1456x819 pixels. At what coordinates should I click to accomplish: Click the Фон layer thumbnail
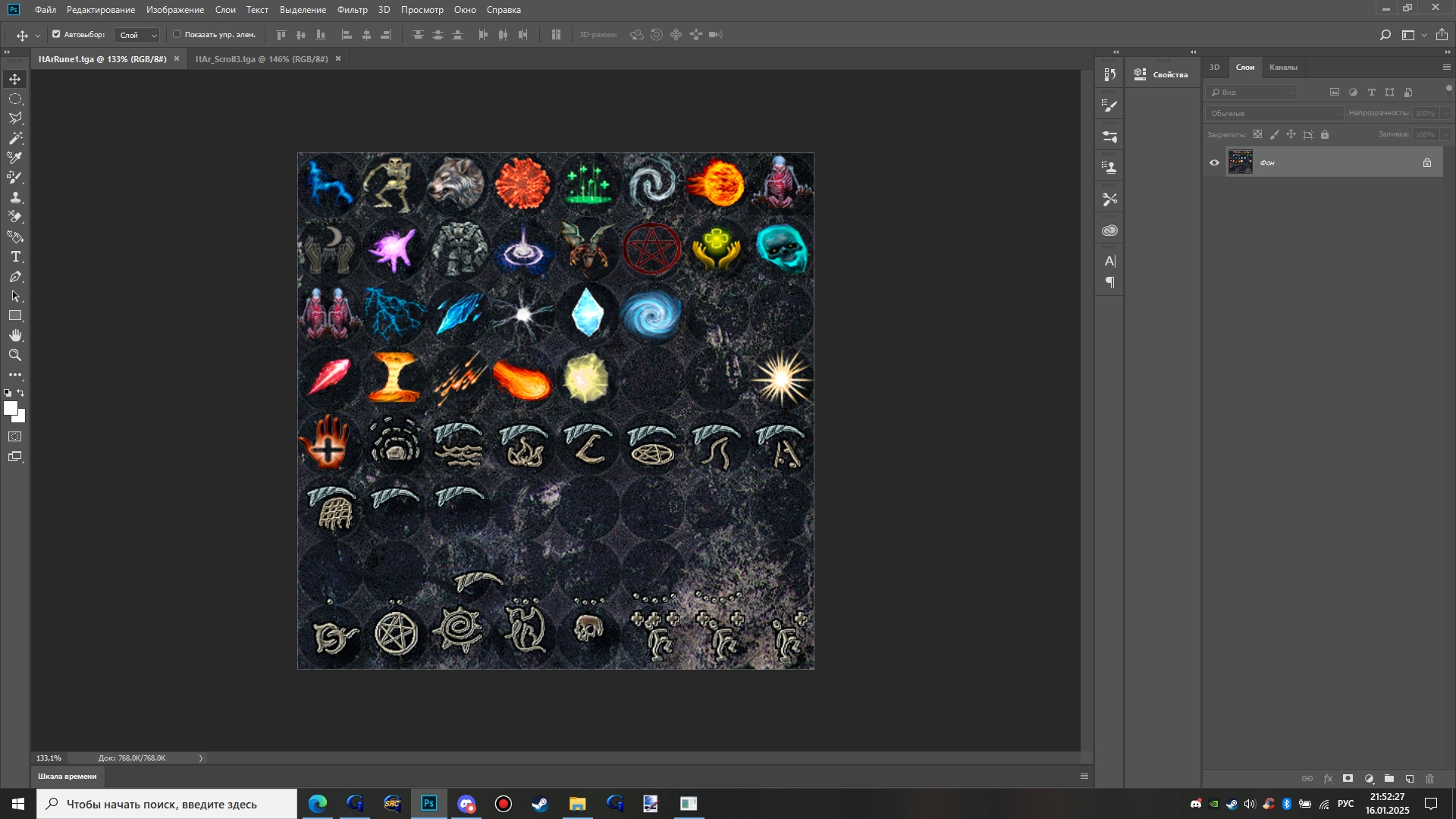[1241, 162]
